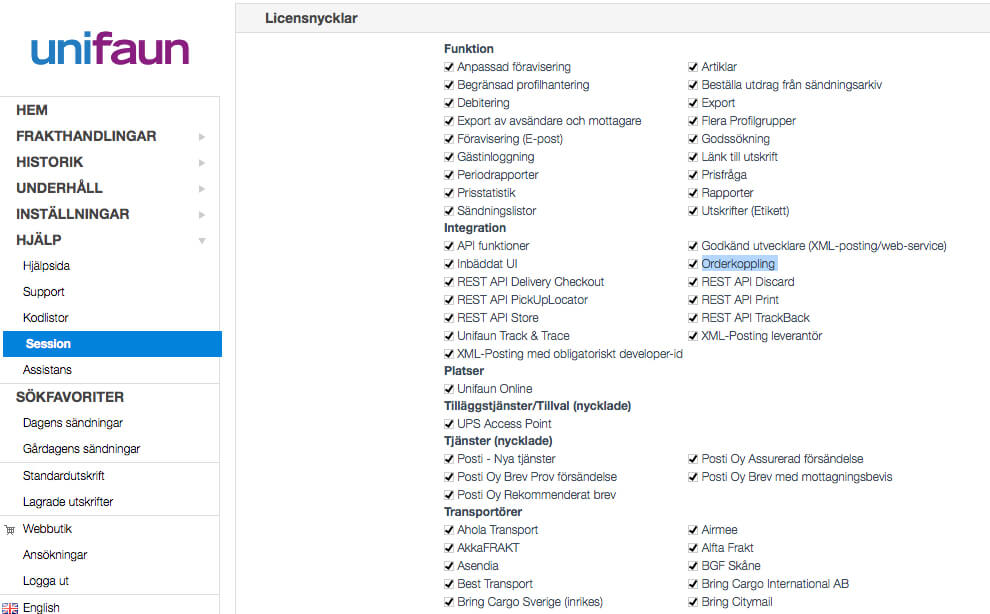
Task: Toggle the Rapporter checkbox
Action: 693,193
